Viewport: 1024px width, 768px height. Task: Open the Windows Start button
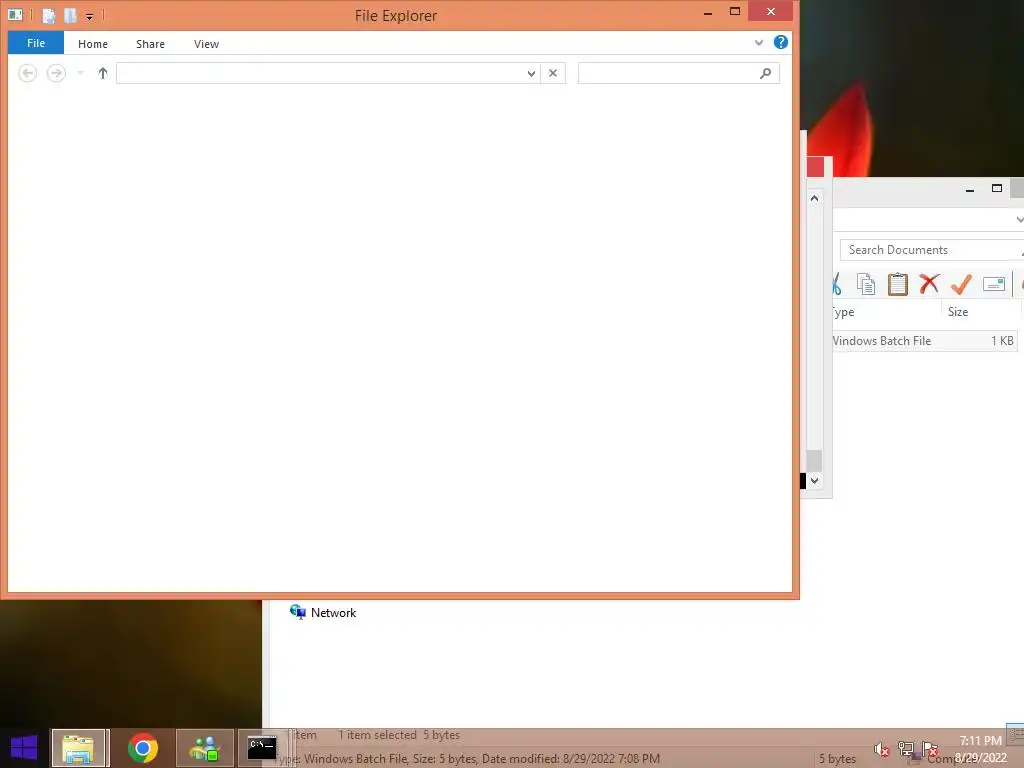click(24, 748)
